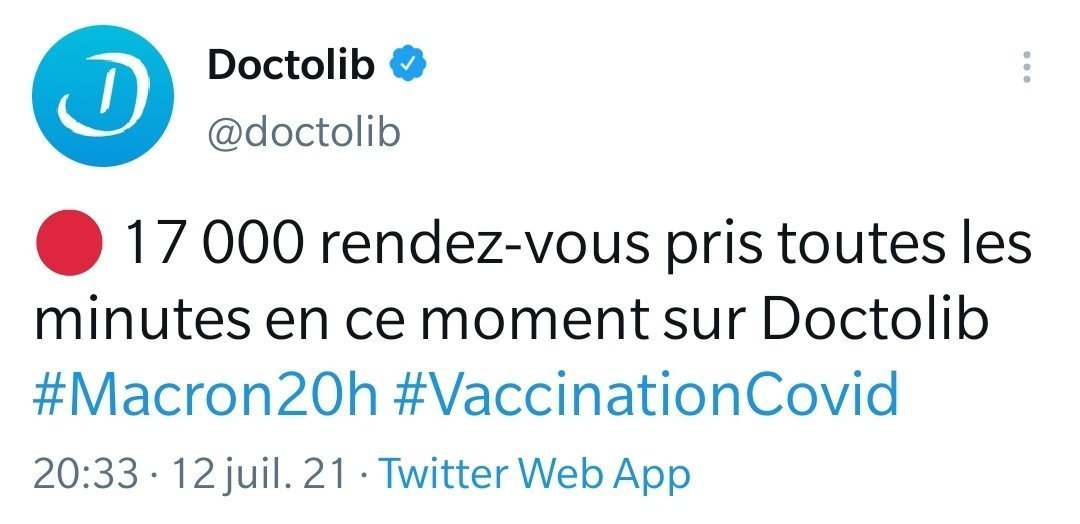This screenshot has height=524, width=1080.
Task: Click the red circle emoji
Action: click(69, 243)
